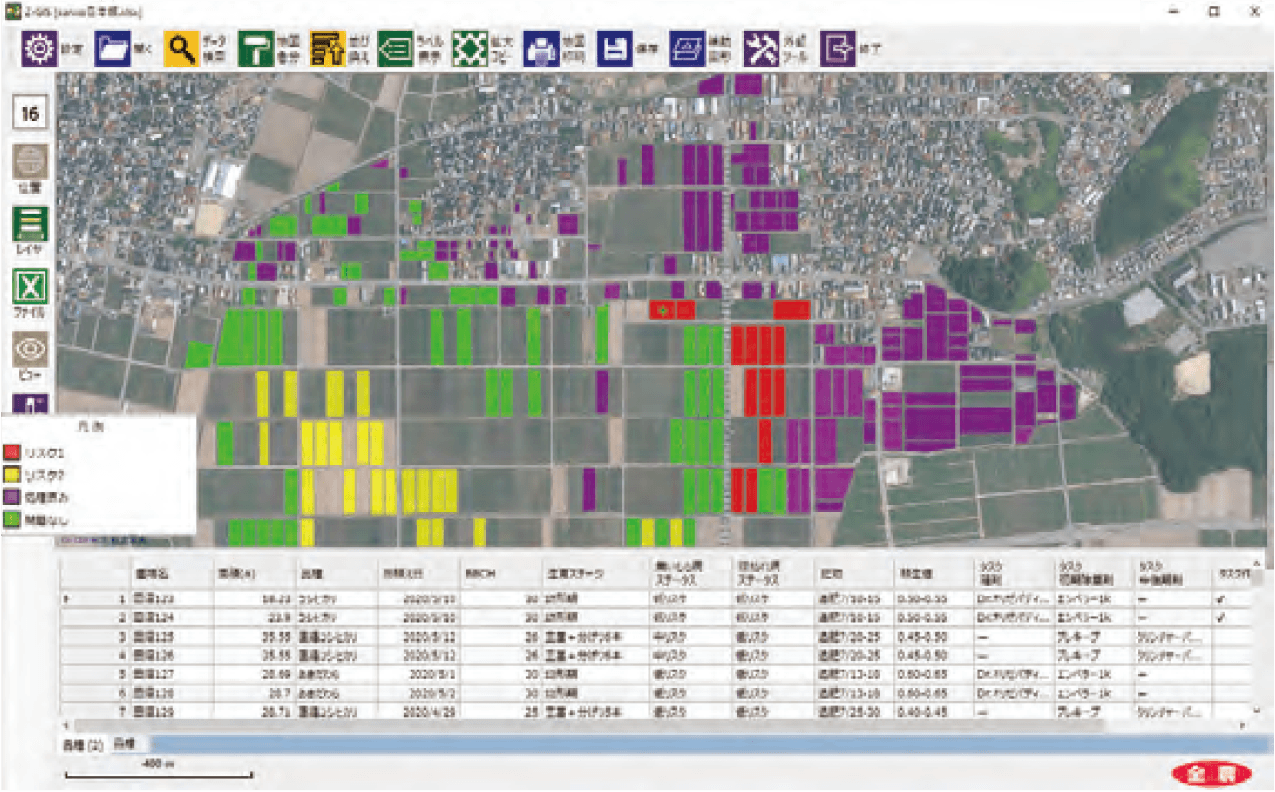1275x792 pixels.
Task: Toggle the checkmark in table row 1
Action: click(x=1221, y=599)
